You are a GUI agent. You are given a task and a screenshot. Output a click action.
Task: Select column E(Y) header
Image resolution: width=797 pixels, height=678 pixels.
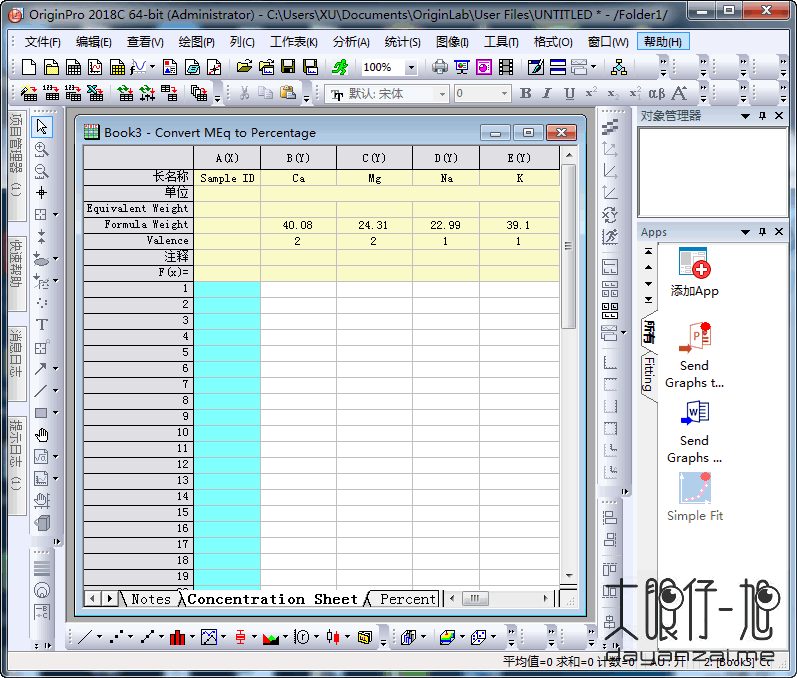[x=519, y=158]
